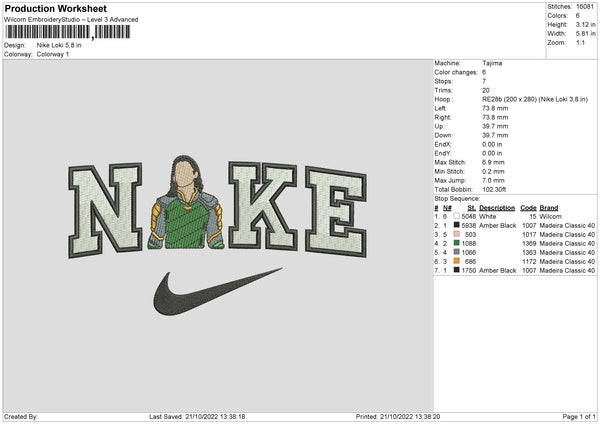Viewport: 600px width, 424px height.
Task: Click the 'Description' column header
Action: point(497,208)
